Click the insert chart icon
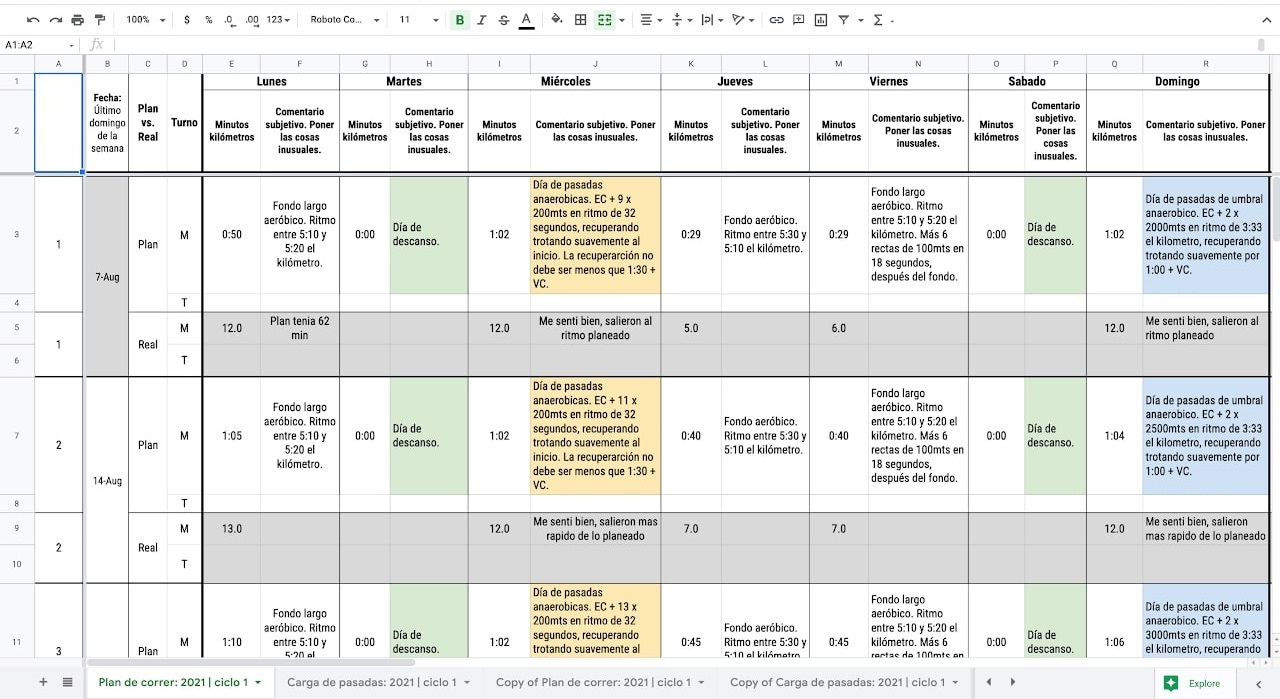Screen dimensions: 1280x699 pyautogui.click(x=821, y=20)
